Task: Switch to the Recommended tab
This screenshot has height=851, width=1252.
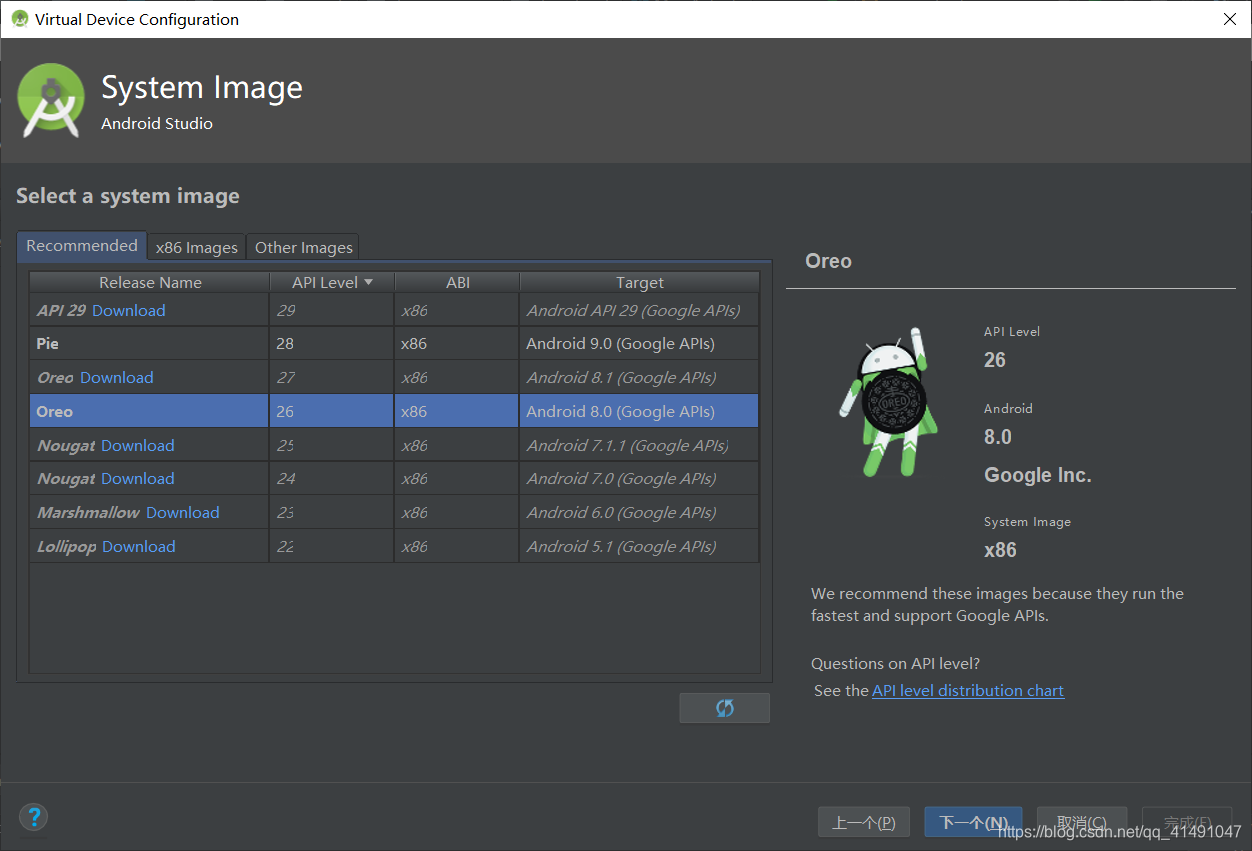Action: tap(82, 246)
